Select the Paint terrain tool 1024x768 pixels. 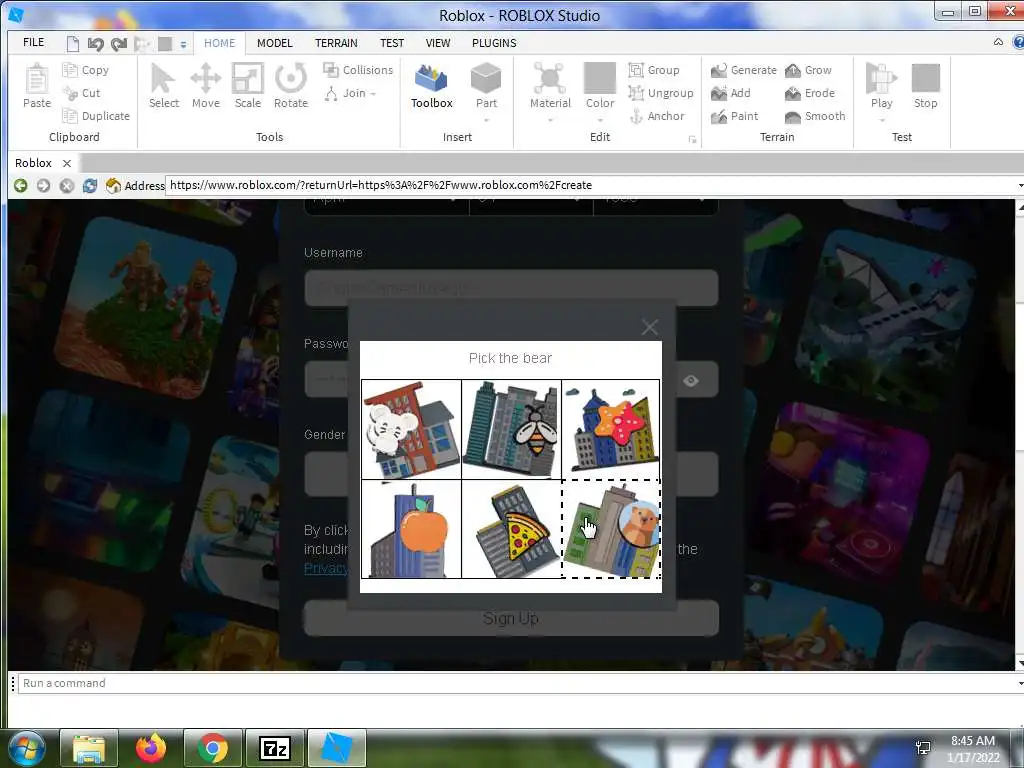point(735,116)
